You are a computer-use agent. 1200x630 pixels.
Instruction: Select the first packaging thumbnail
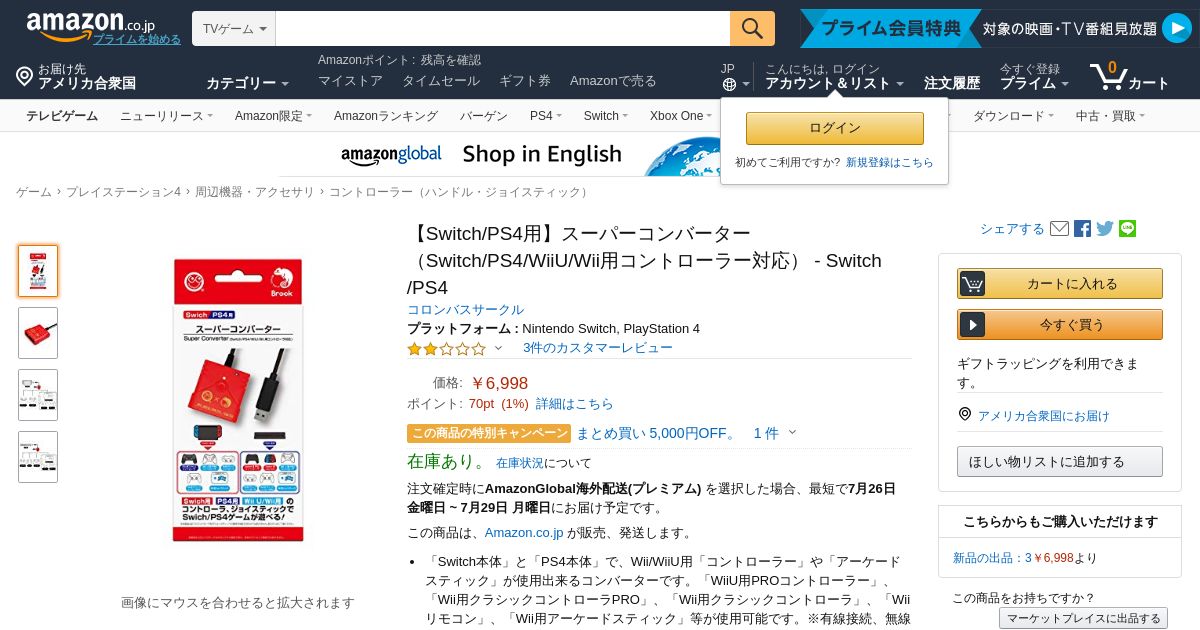(x=38, y=271)
